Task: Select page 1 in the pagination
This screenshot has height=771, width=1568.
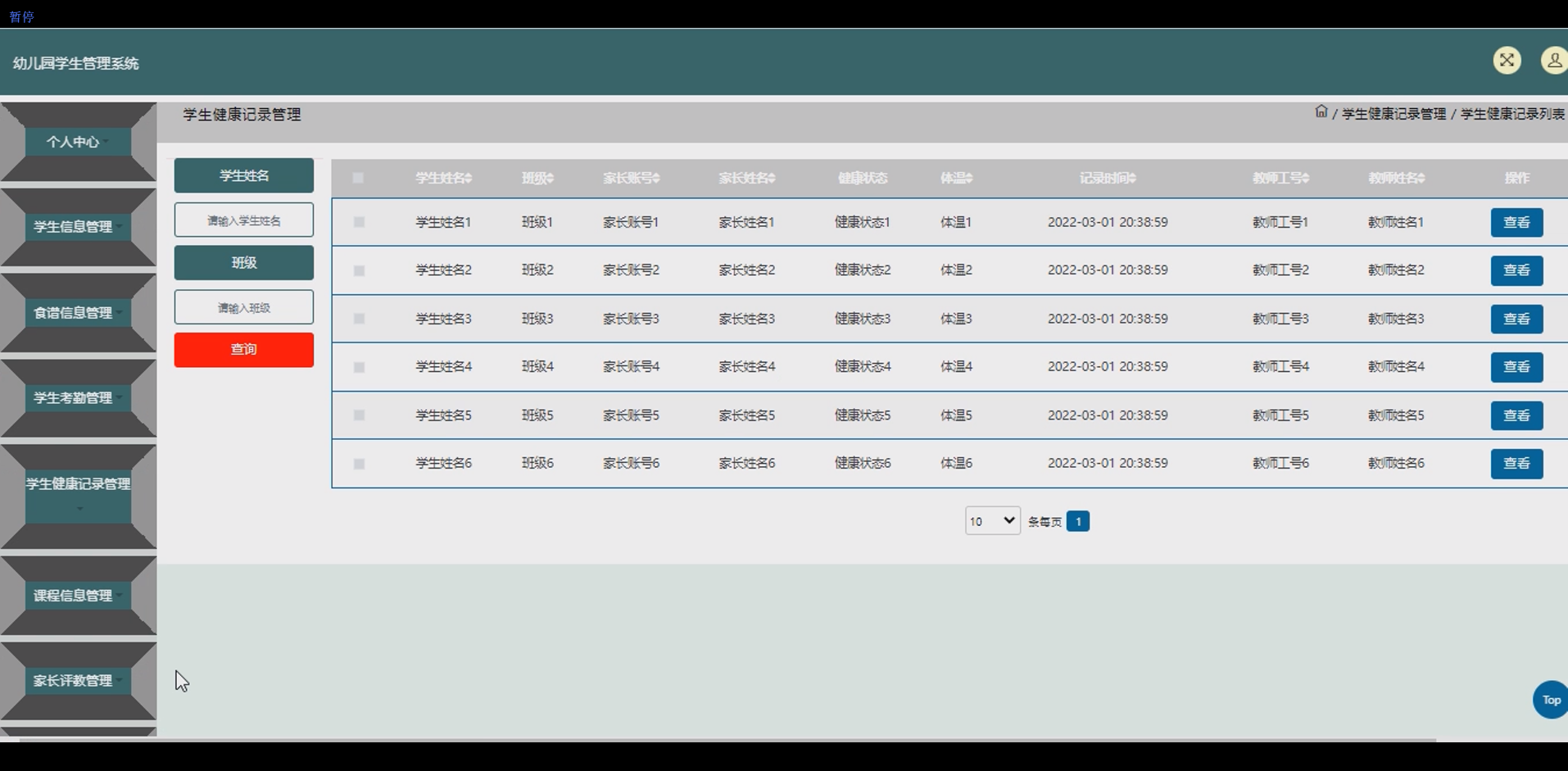Action: coord(1078,521)
